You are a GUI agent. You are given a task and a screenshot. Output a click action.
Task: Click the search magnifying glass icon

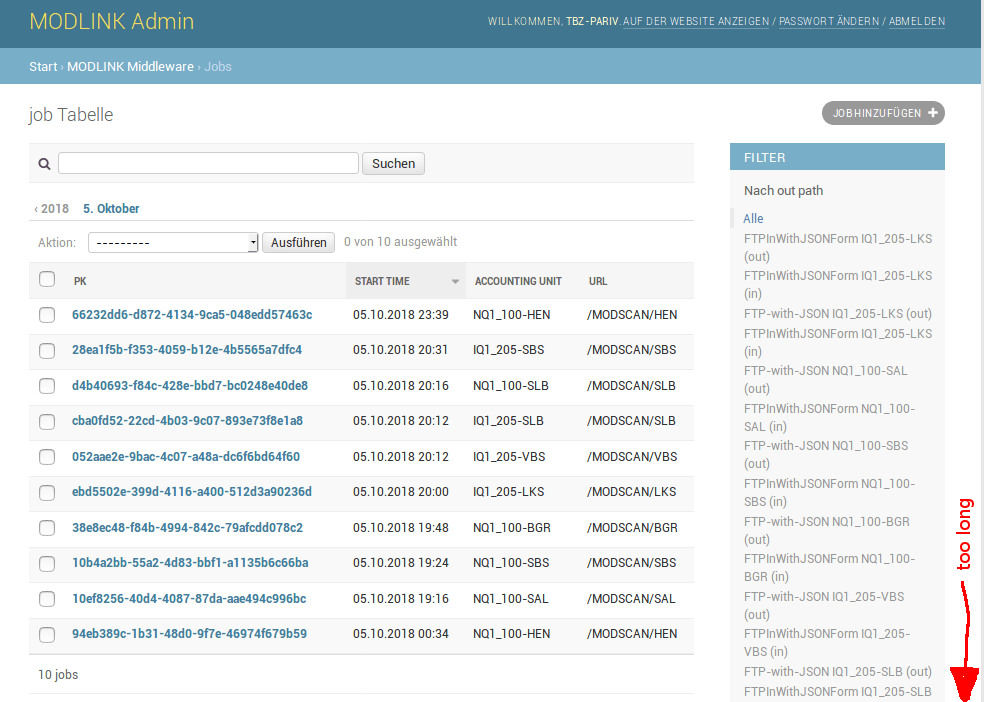pos(44,162)
